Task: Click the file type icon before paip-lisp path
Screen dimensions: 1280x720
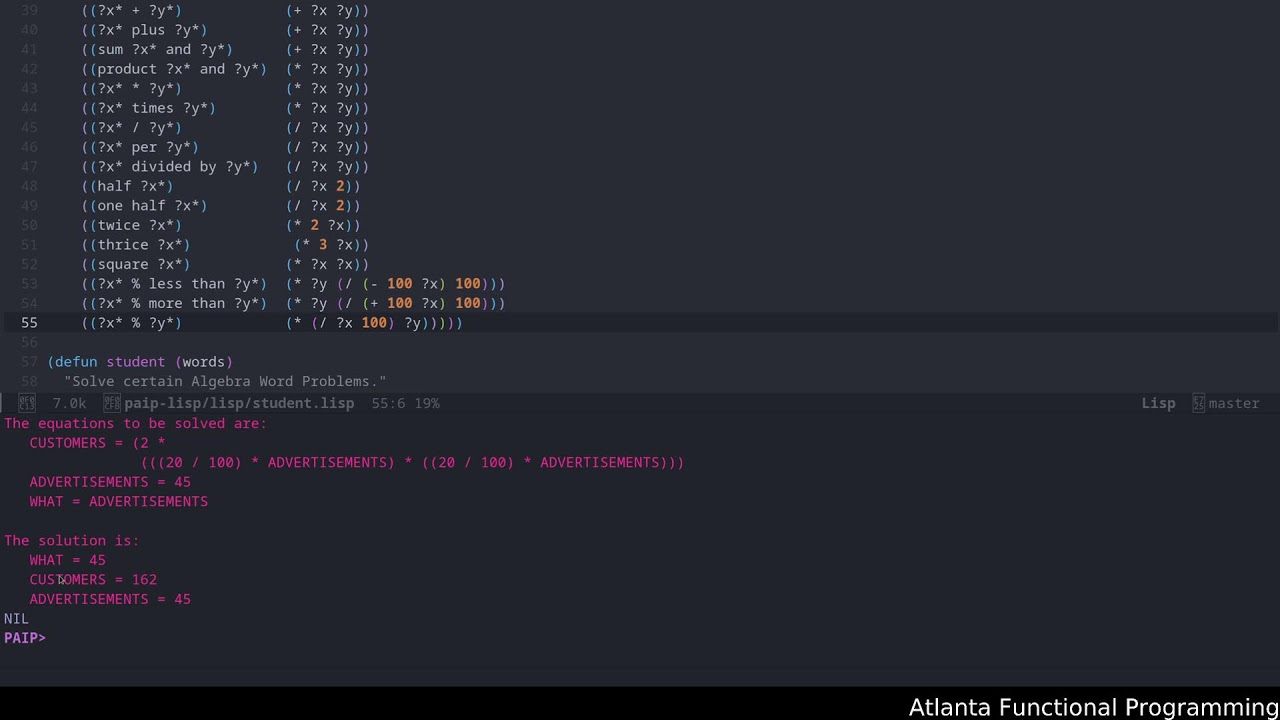Action: tap(112, 403)
